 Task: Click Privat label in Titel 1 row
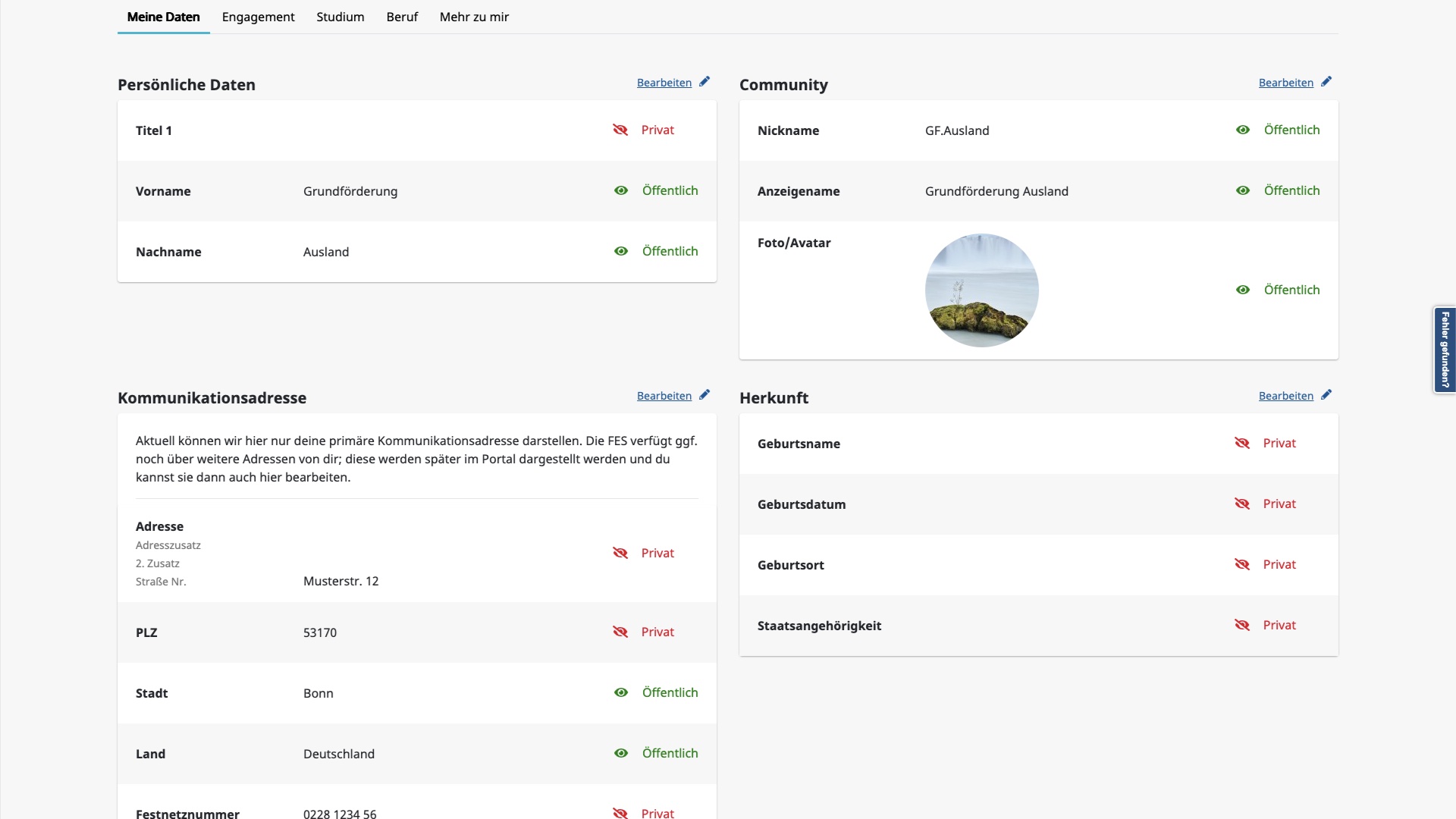[x=657, y=130]
